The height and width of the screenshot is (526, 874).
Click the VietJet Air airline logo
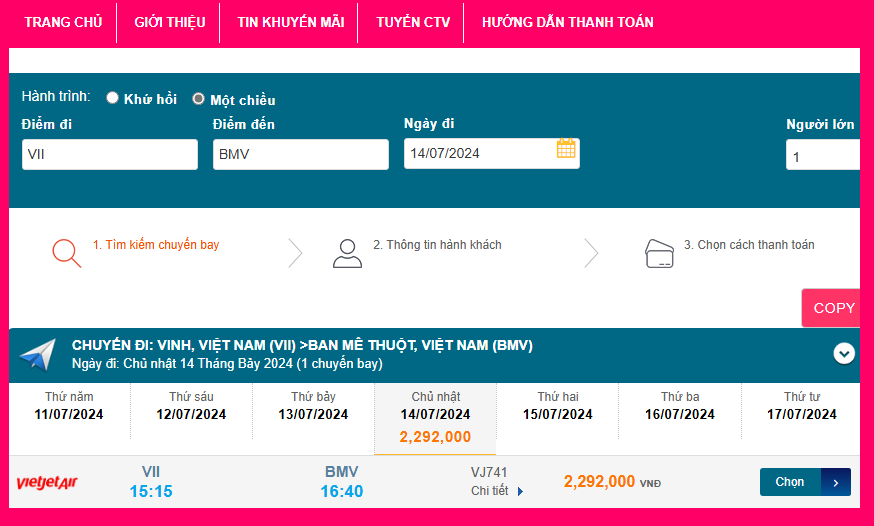tap(47, 483)
